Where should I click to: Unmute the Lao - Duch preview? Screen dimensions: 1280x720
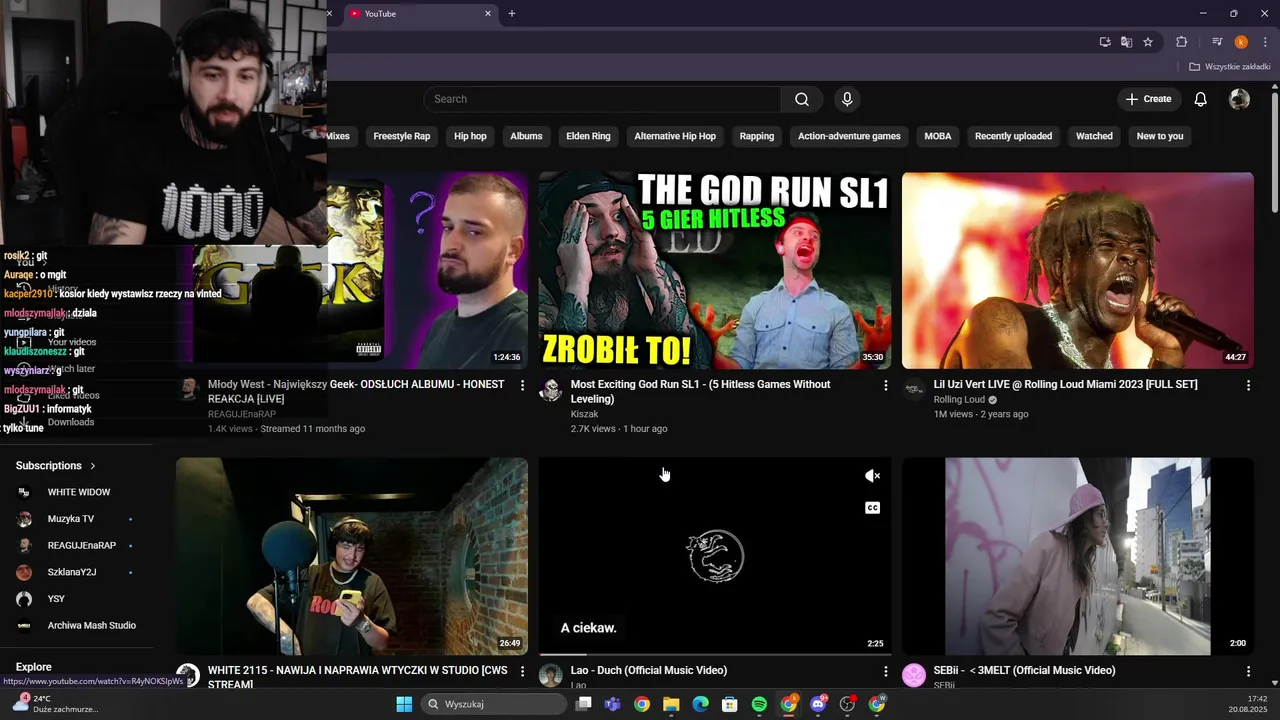pos(873,476)
